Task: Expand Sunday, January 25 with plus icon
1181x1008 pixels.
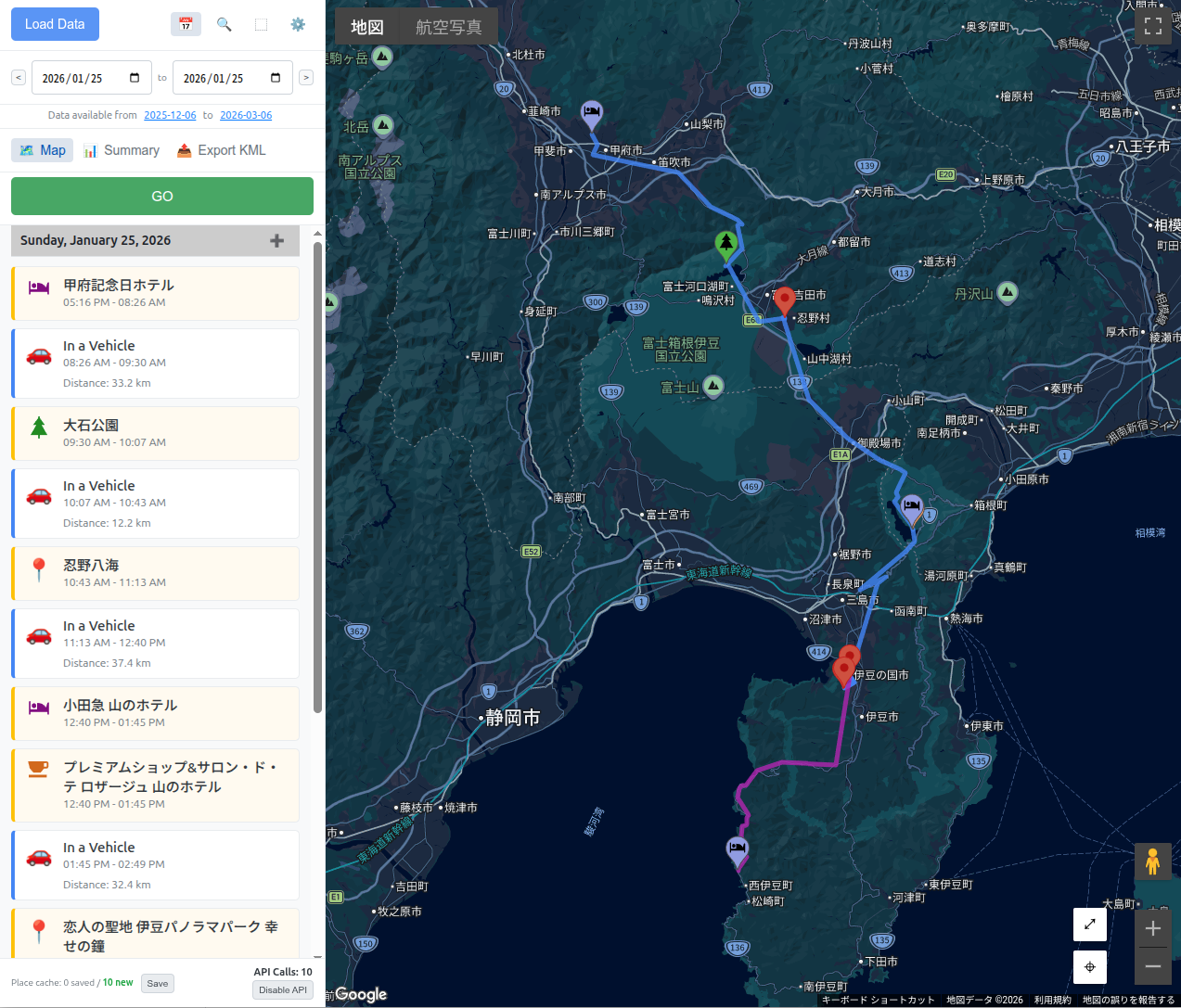Action: tap(276, 241)
